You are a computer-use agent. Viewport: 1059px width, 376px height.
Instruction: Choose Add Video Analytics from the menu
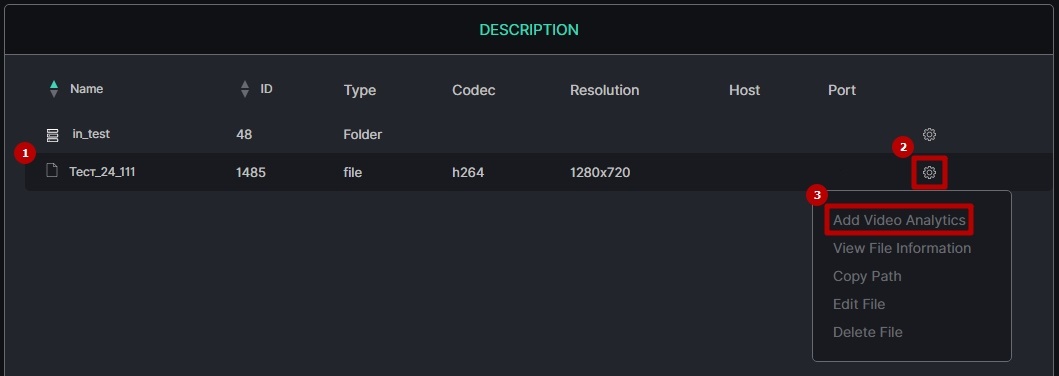(899, 220)
